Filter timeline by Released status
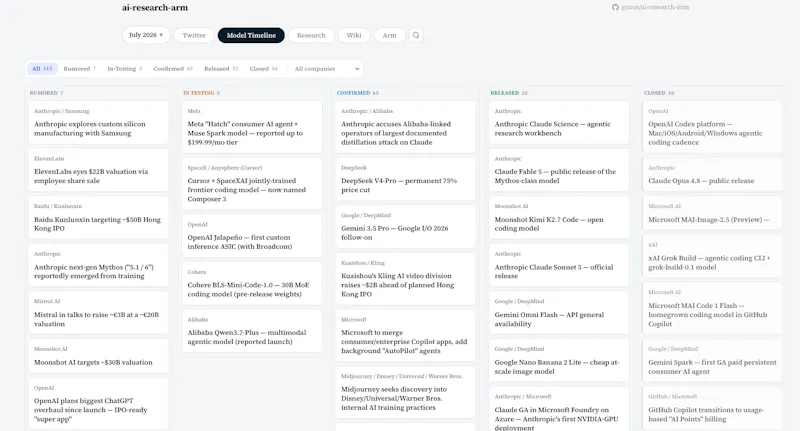 pyautogui.click(x=221, y=68)
